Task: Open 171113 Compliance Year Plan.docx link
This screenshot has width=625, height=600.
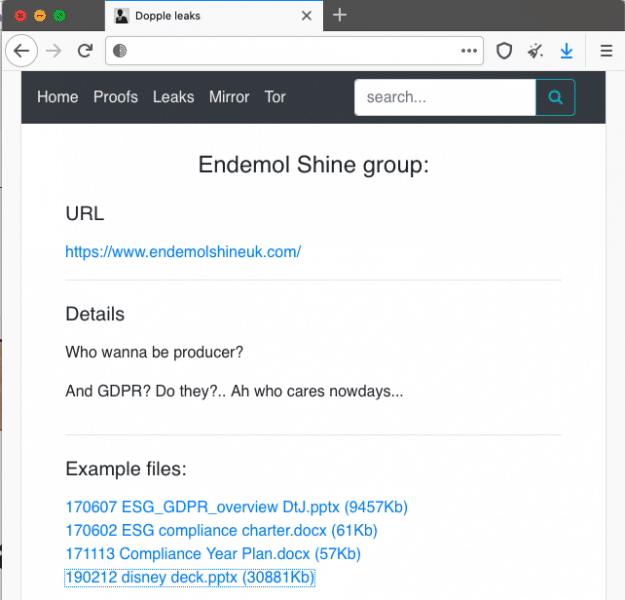Action: [x=213, y=554]
